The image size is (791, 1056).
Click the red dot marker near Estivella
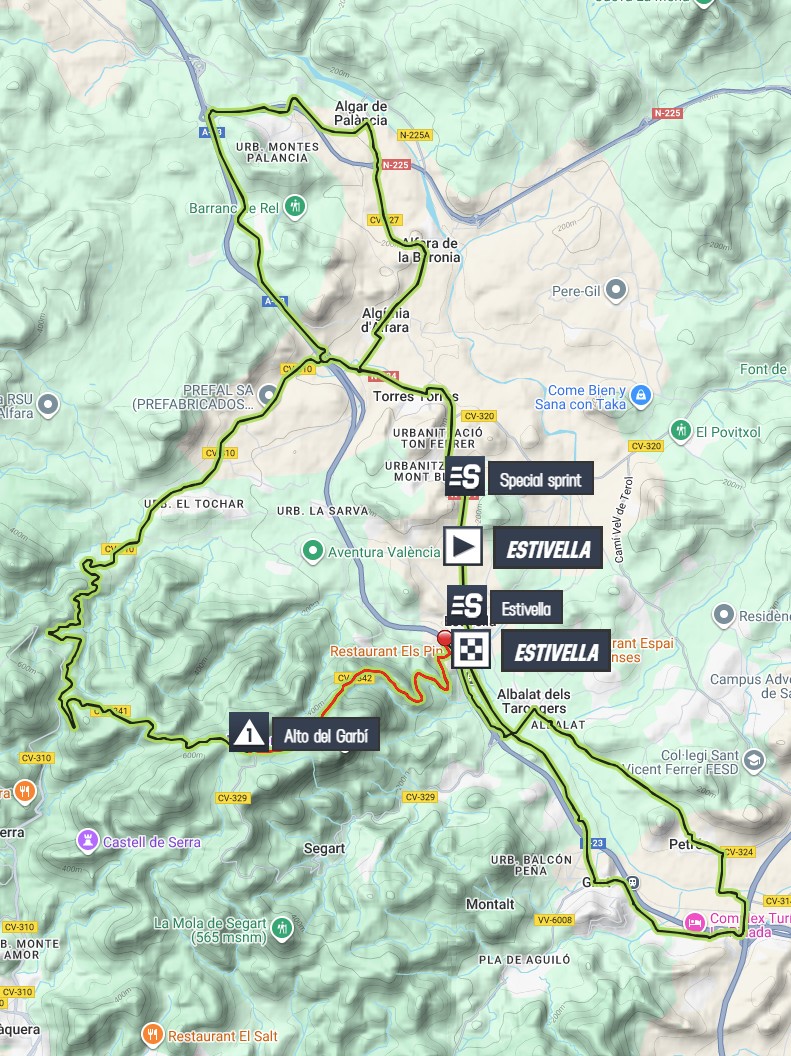(x=444, y=638)
